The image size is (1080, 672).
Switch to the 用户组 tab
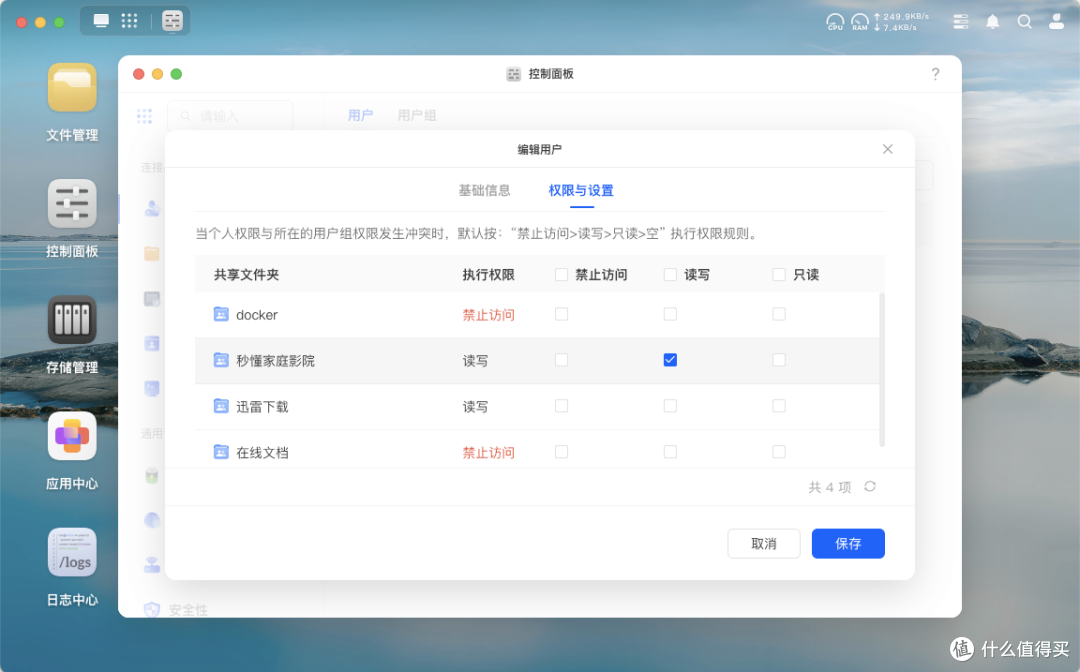coord(417,116)
